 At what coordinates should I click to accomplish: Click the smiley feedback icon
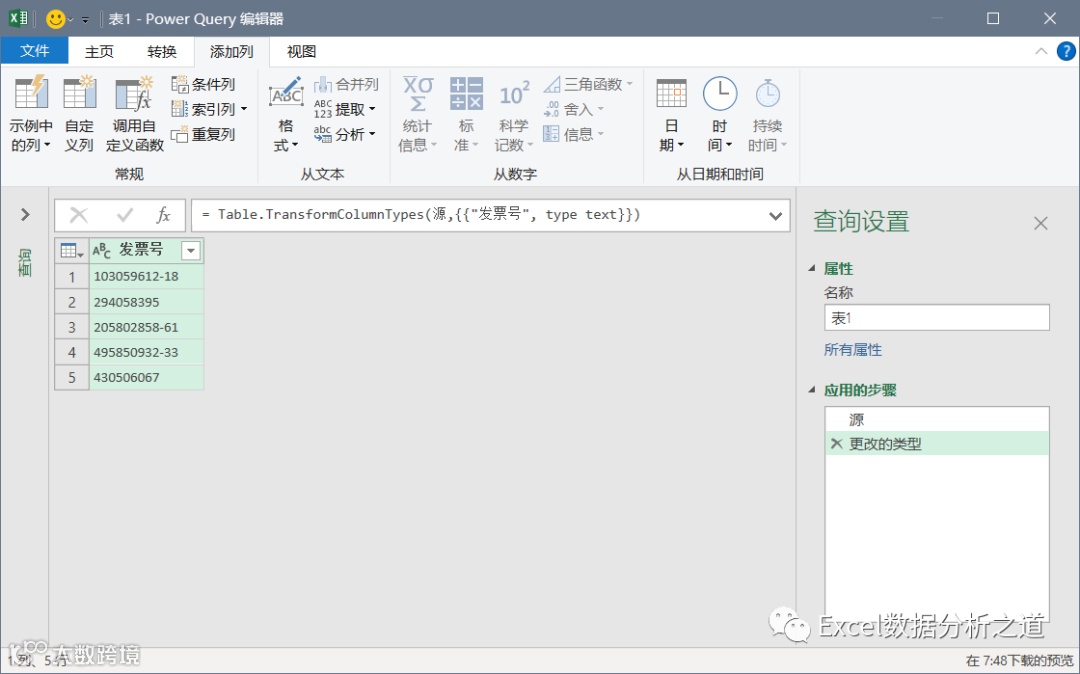click(56, 19)
